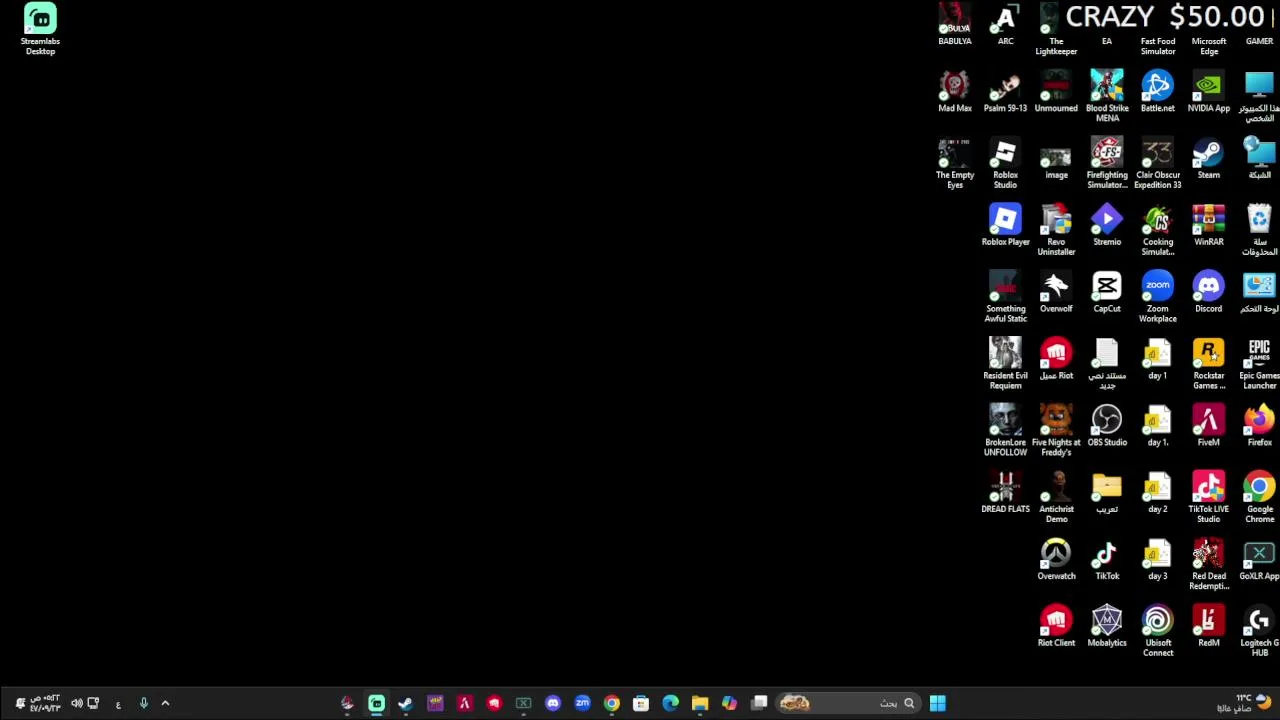Expand hidden system tray icons chevron
This screenshot has width=1280, height=720.
(165, 703)
